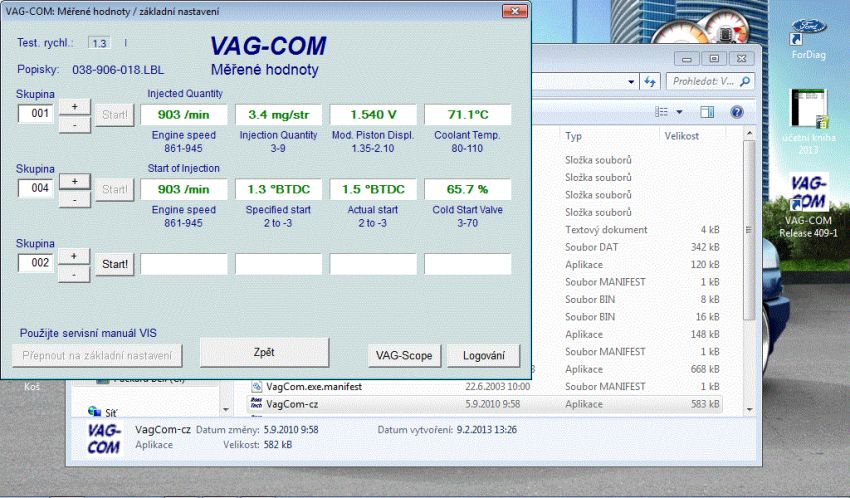This screenshot has width=850, height=498.
Task: Click the refresh icon beside the address bar
Action: (x=650, y=82)
